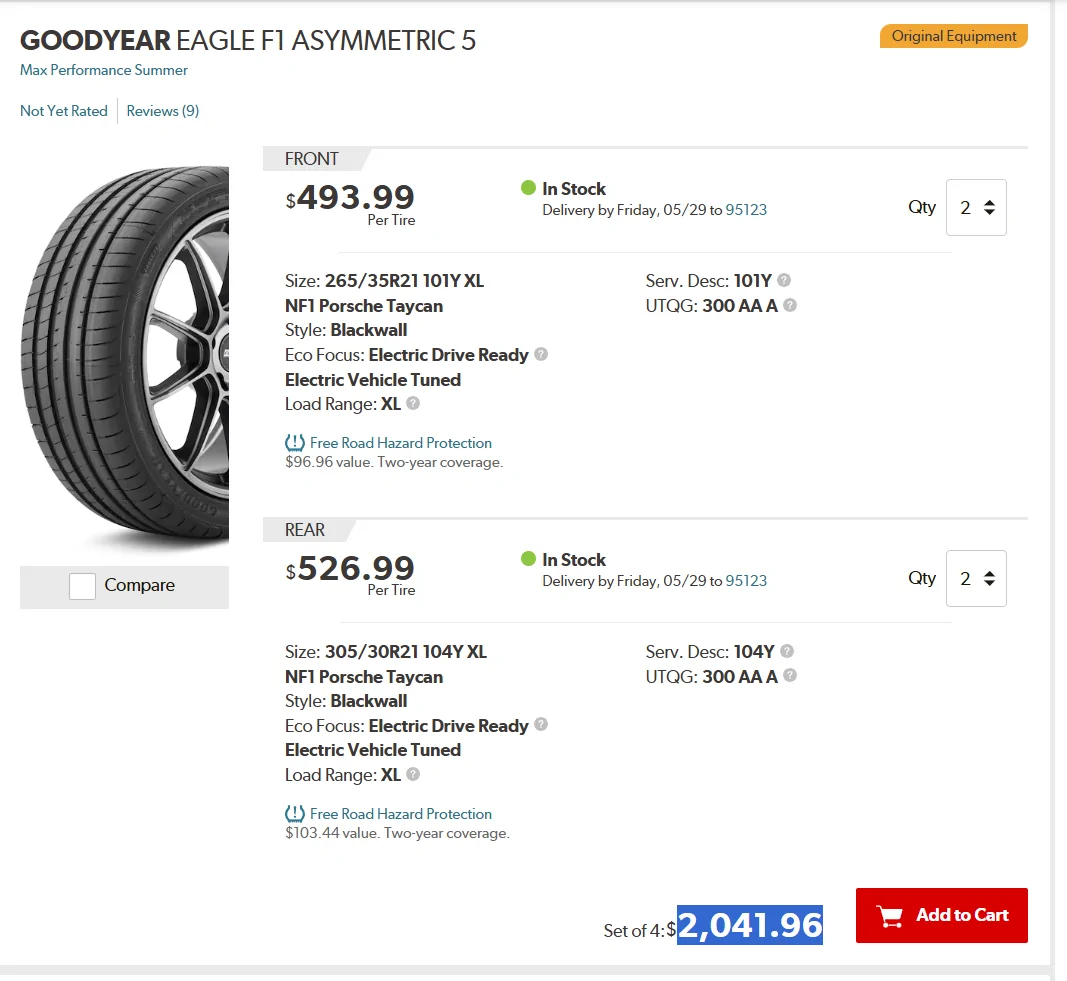Image resolution: width=1067 pixels, height=981 pixels.
Task: Open Max Performance Summer category link
Action: (103, 70)
